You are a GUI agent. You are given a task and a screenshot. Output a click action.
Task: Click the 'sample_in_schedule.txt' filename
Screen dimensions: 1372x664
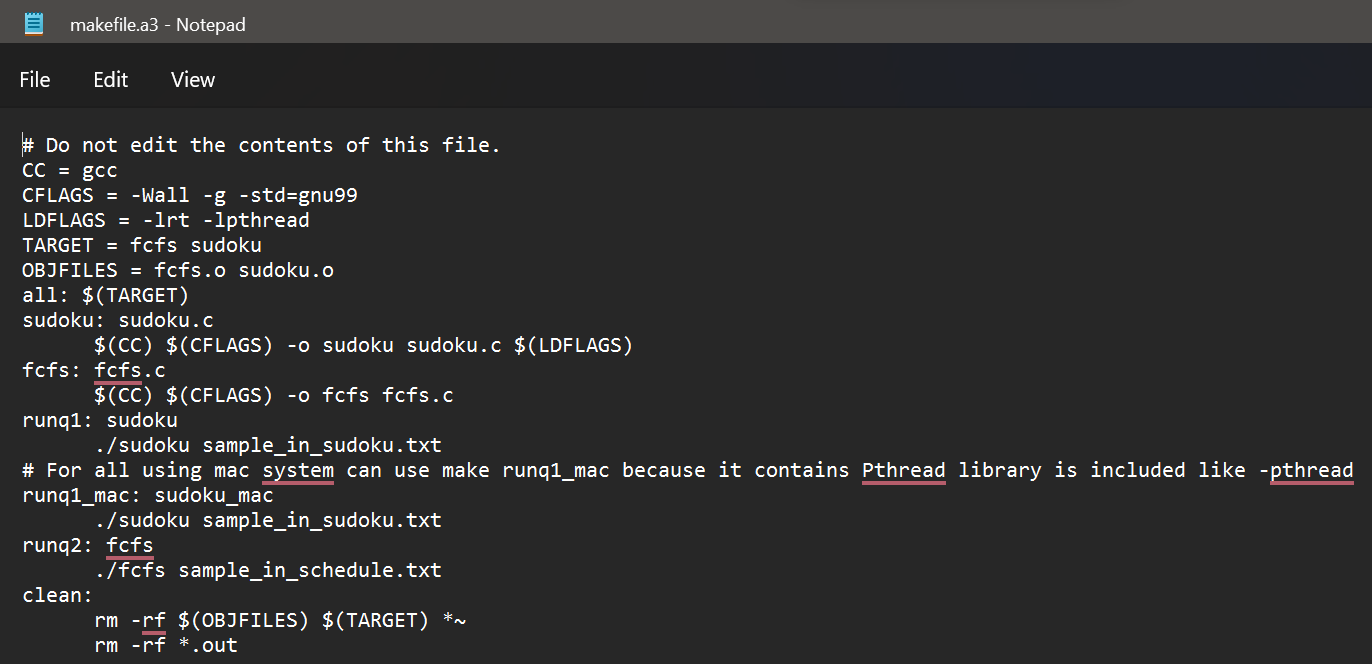(310, 569)
